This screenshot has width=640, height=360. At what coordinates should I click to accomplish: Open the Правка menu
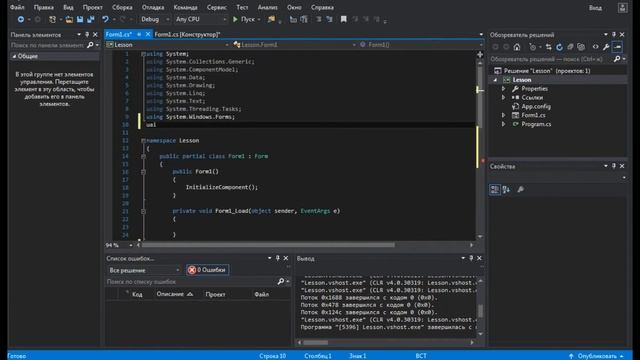coord(44,7)
